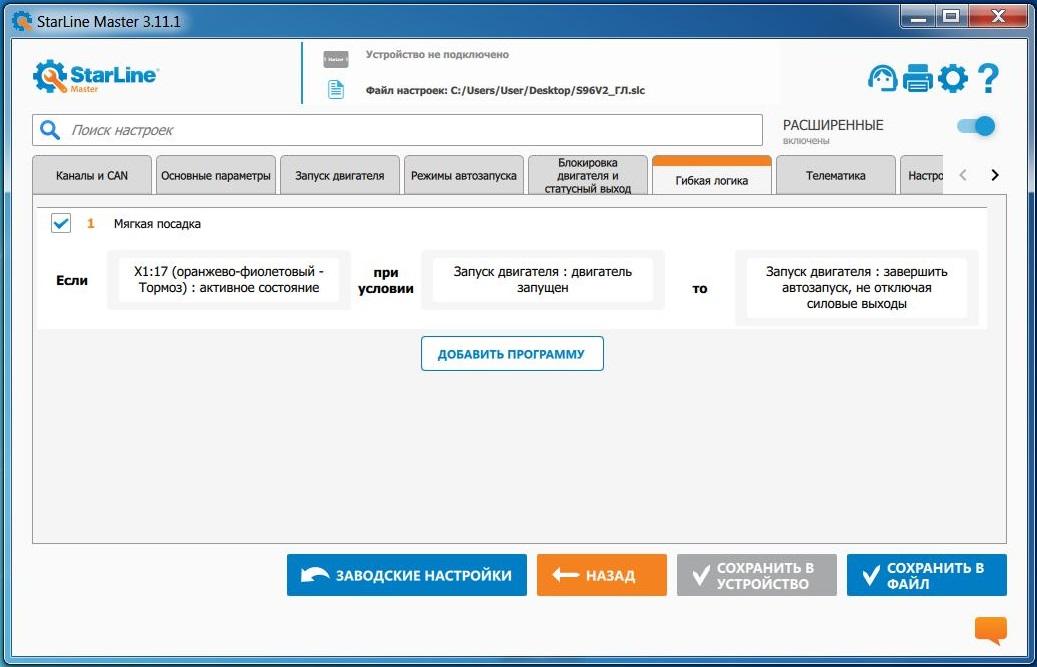
Task: Uncheck the Мягкая посадка program checkbox
Action: (x=61, y=224)
